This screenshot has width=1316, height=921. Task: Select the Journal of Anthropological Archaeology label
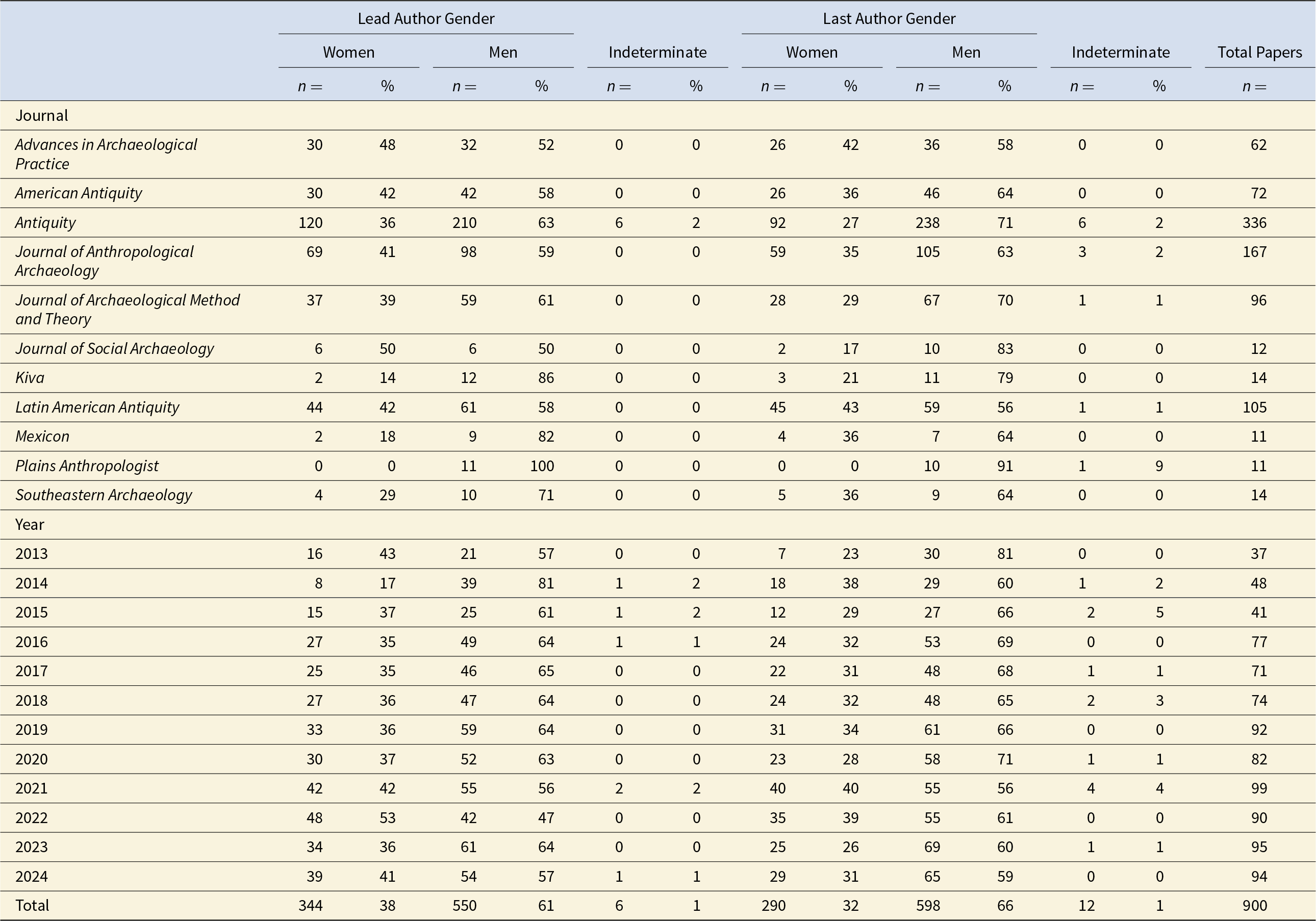(x=105, y=261)
